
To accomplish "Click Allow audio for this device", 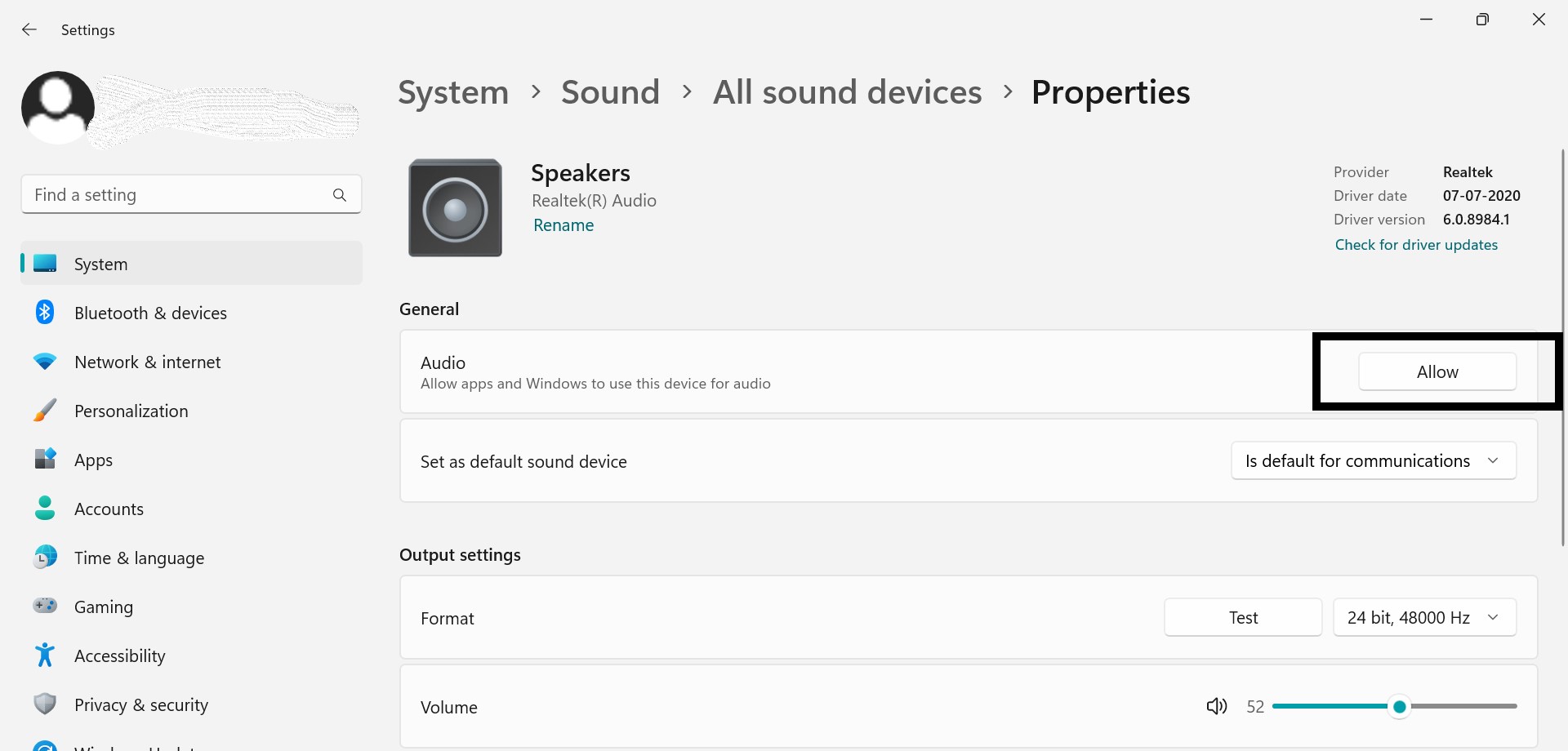I will pyautogui.click(x=1437, y=371).
